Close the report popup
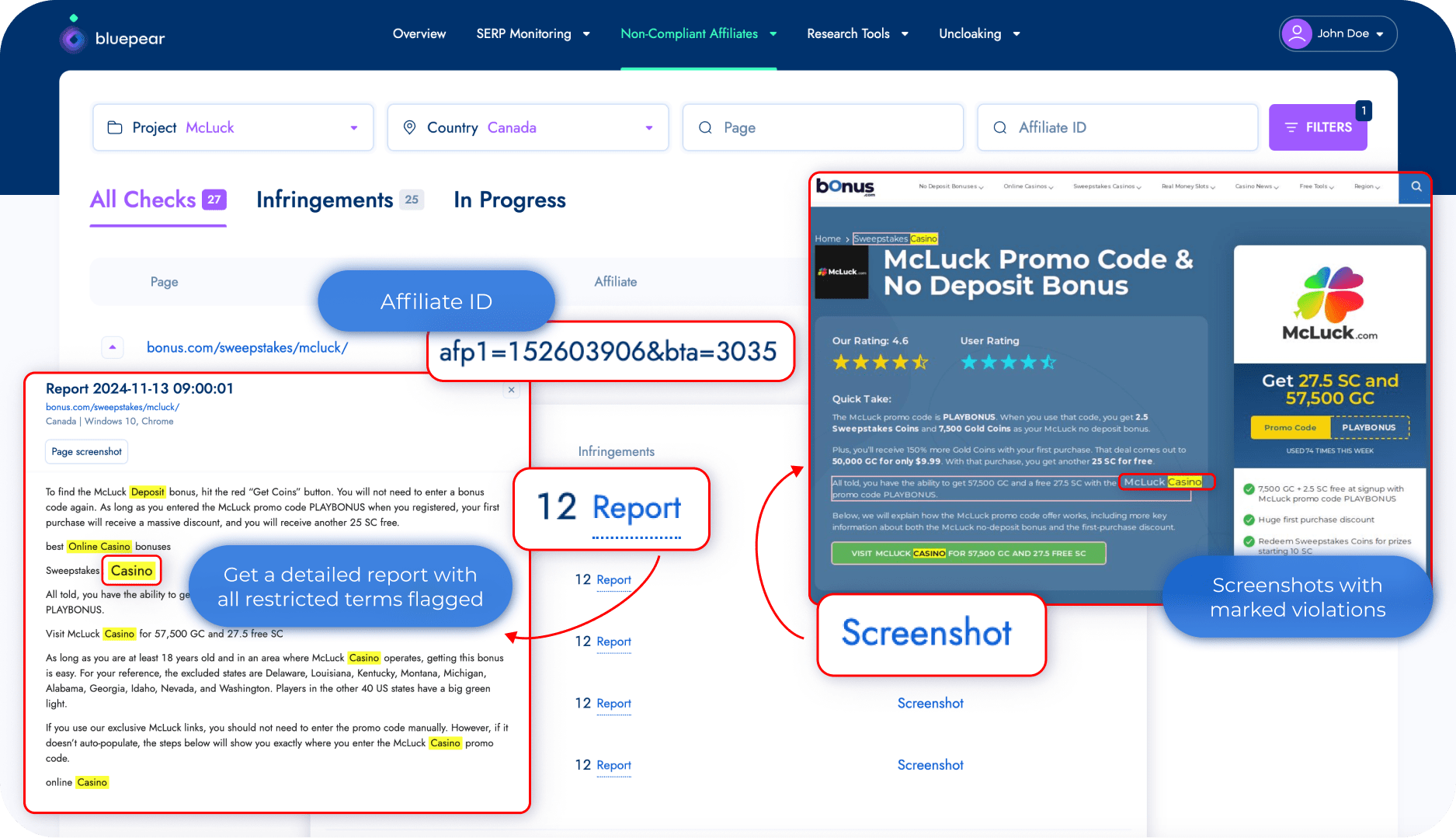The width and height of the screenshot is (1456, 838). [511, 390]
